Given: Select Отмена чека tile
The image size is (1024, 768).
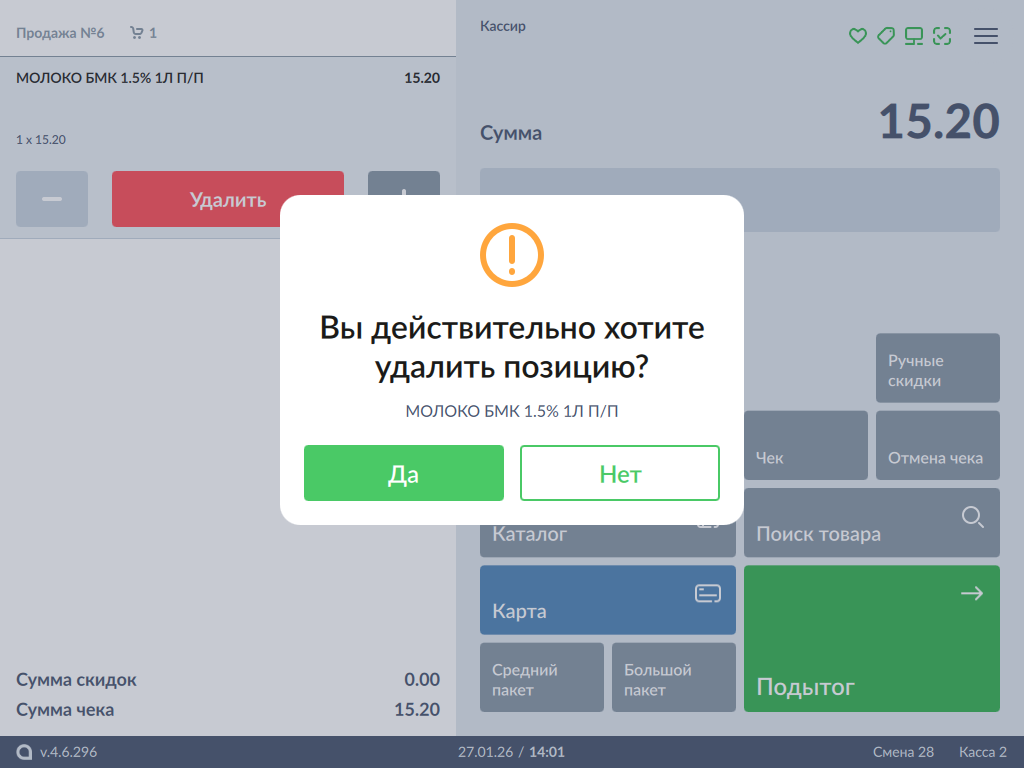Looking at the screenshot, I should pos(937,446).
